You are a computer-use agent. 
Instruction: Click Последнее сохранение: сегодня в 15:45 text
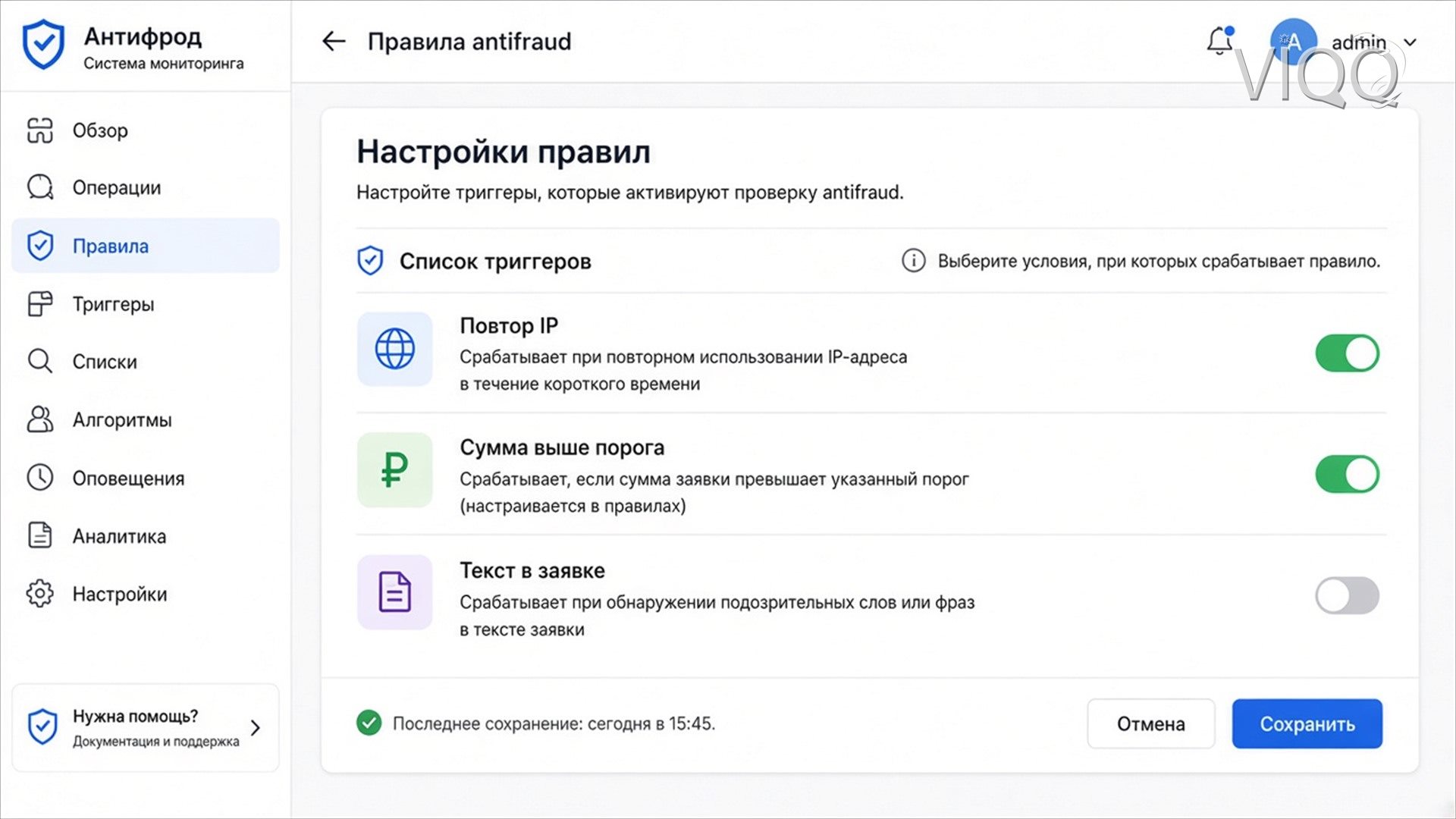coord(554,723)
